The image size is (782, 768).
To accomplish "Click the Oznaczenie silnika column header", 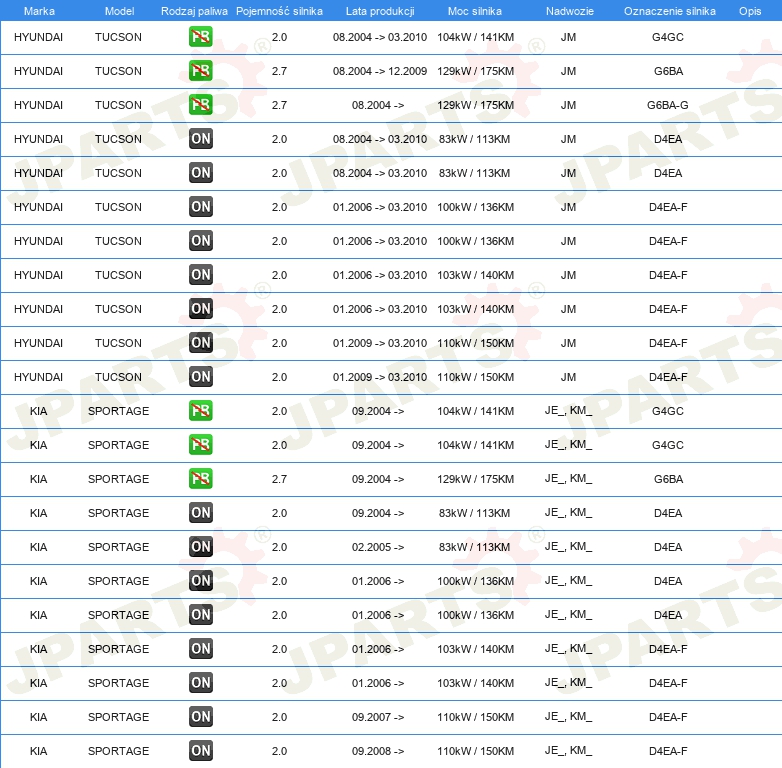I will [670, 11].
